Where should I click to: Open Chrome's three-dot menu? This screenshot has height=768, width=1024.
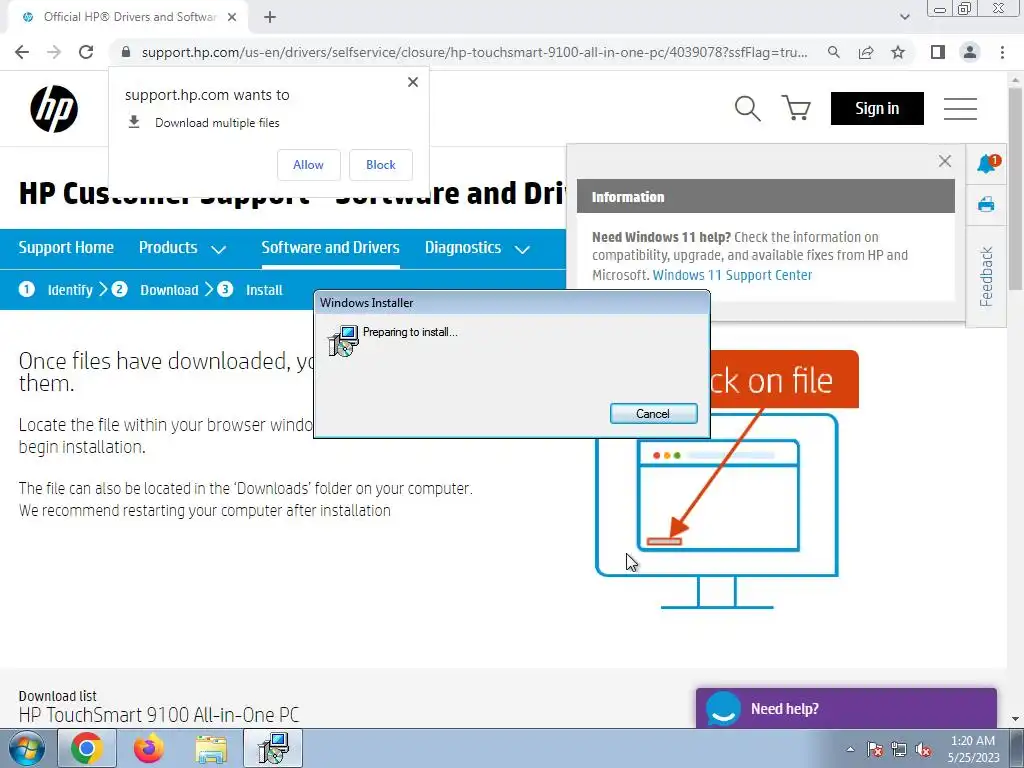(x=1002, y=52)
